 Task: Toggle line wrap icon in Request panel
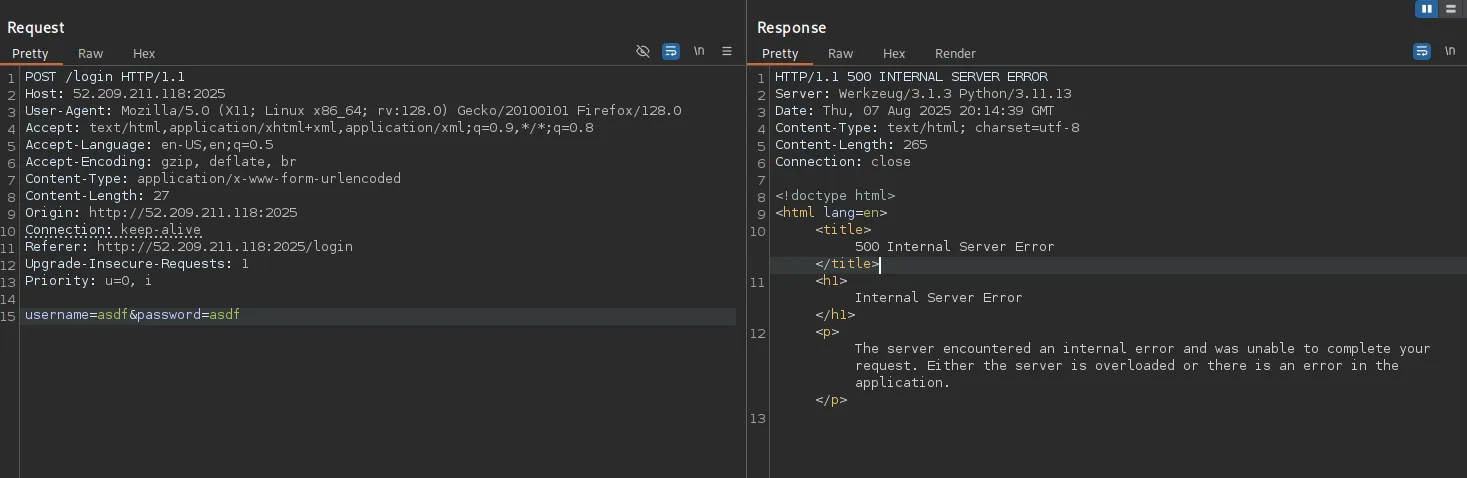(671, 52)
